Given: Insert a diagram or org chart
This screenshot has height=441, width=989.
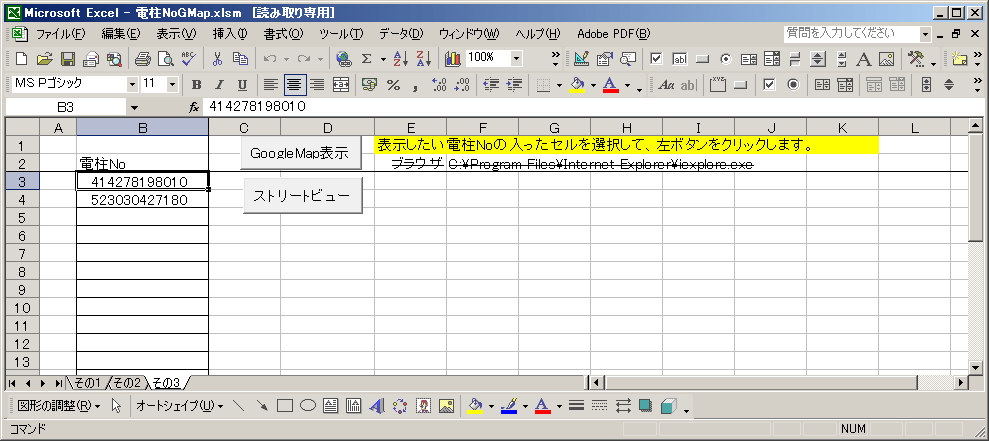Looking at the screenshot, I should point(400,406).
